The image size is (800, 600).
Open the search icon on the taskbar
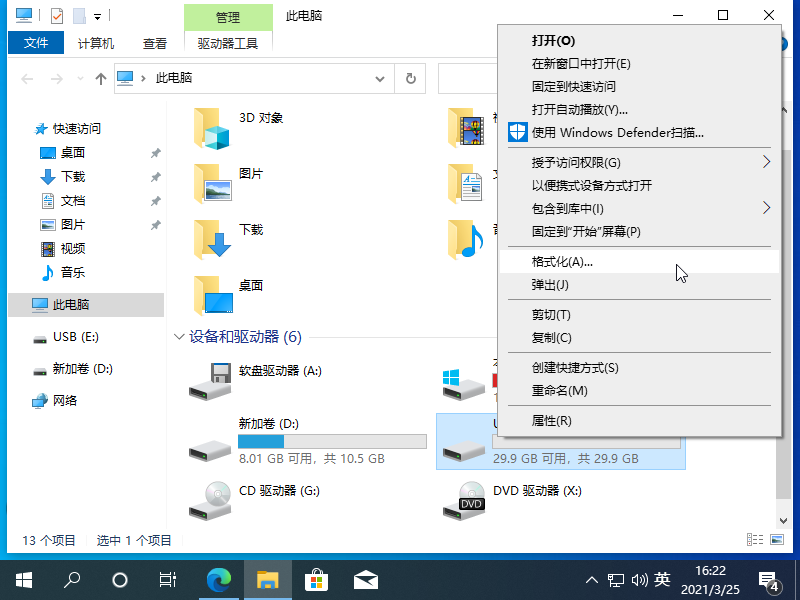[71, 578]
